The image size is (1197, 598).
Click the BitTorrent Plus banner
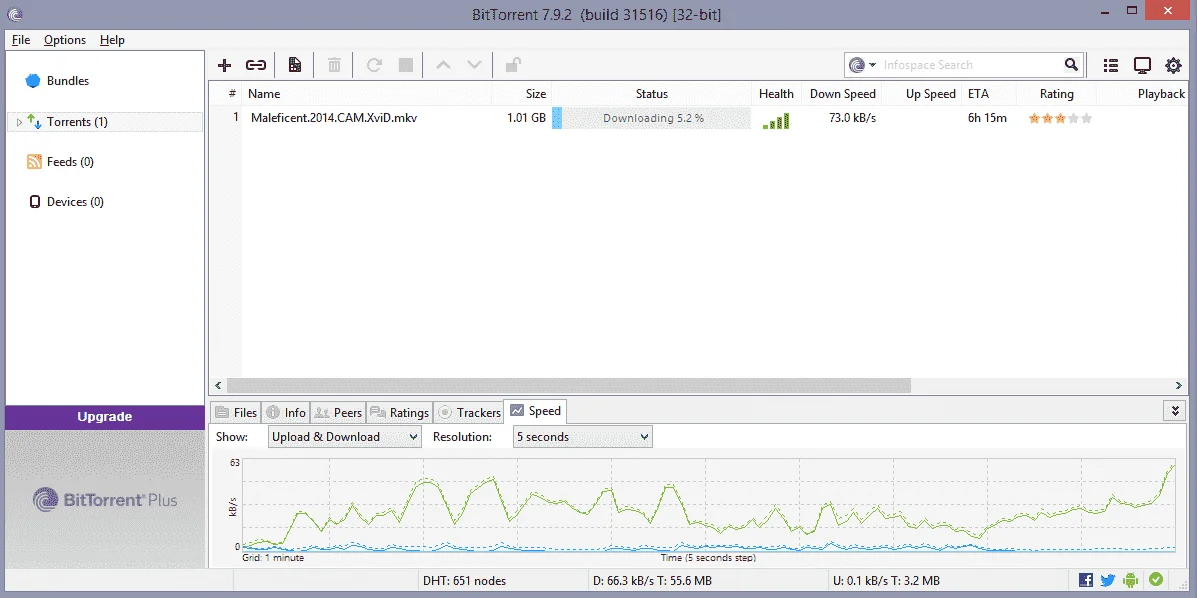pyautogui.click(x=105, y=500)
